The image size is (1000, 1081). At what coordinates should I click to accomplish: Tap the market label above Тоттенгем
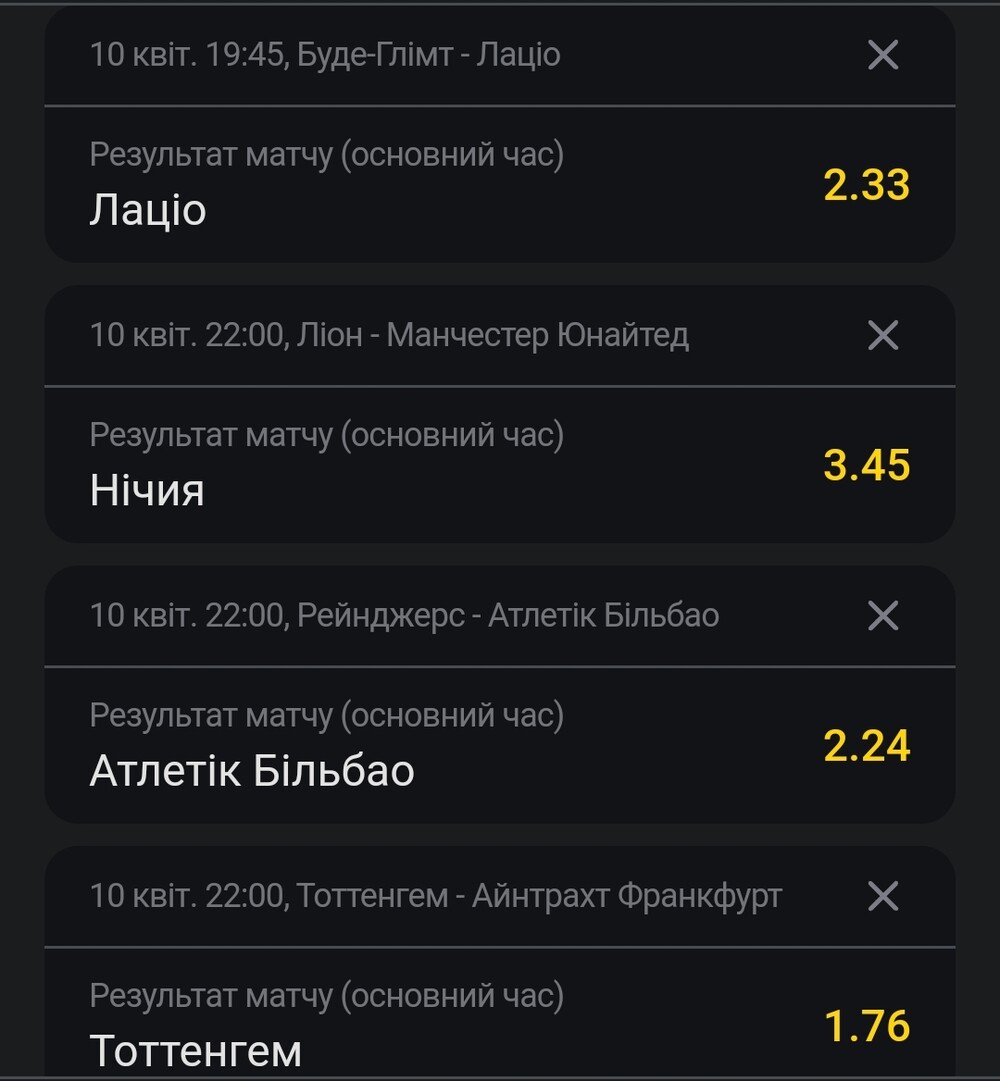(x=327, y=996)
